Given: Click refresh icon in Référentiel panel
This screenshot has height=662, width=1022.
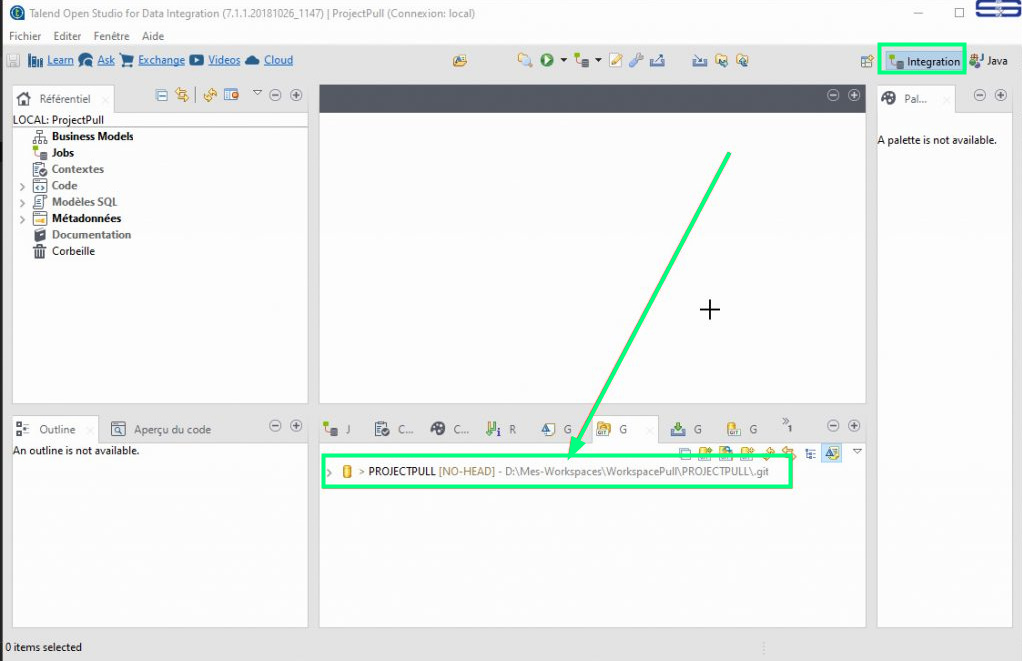Looking at the screenshot, I should (x=210, y=95).
